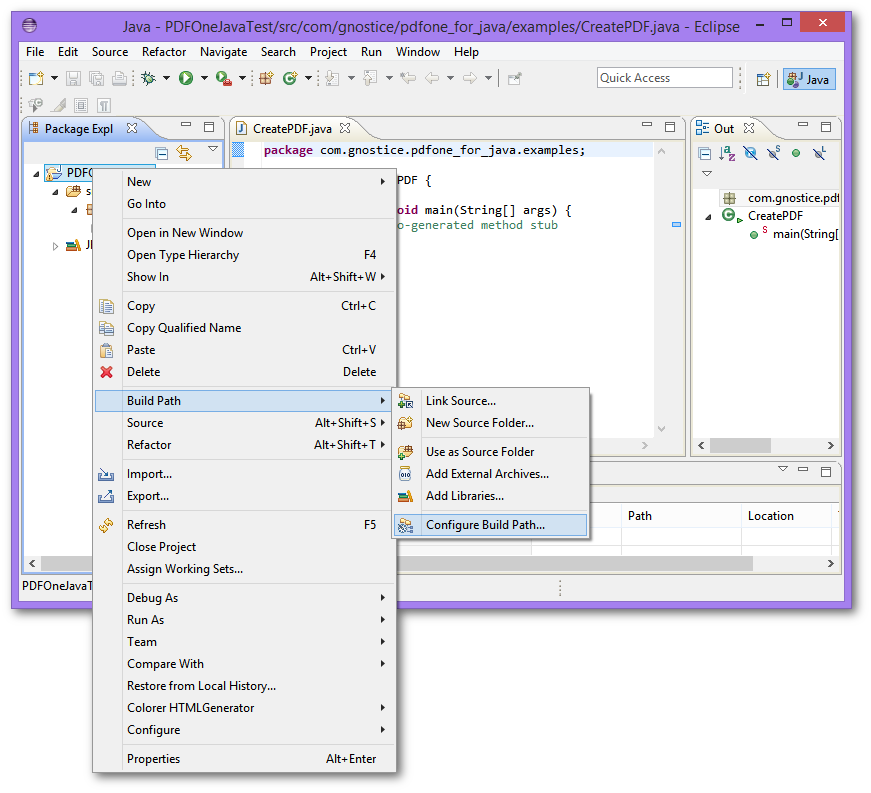871x793 pixels.
Task: Switch to the Java perspective button
Action: coord(809,79)
